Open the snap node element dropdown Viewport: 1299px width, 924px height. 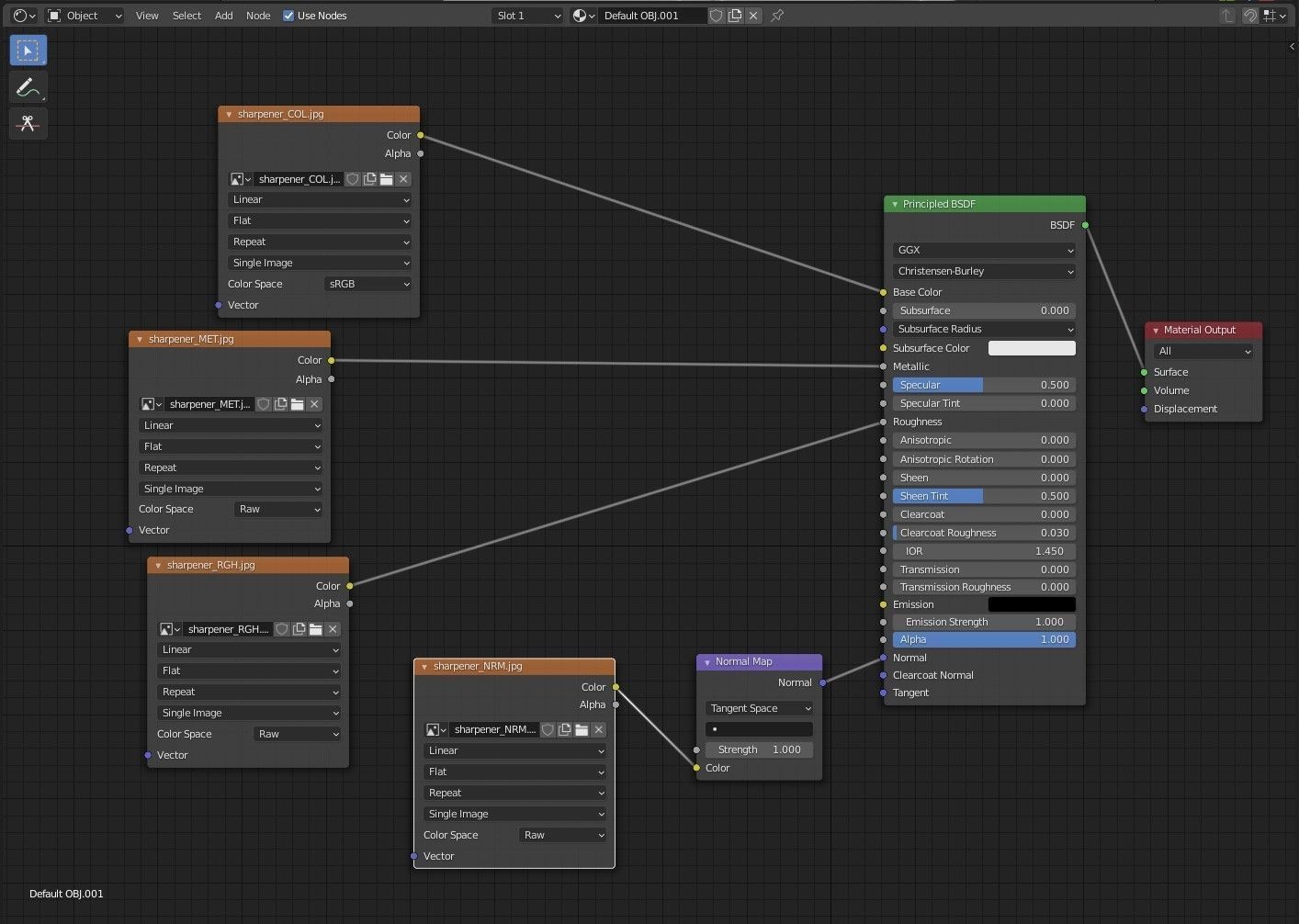pyautogui.click(x=1274, y=16)
